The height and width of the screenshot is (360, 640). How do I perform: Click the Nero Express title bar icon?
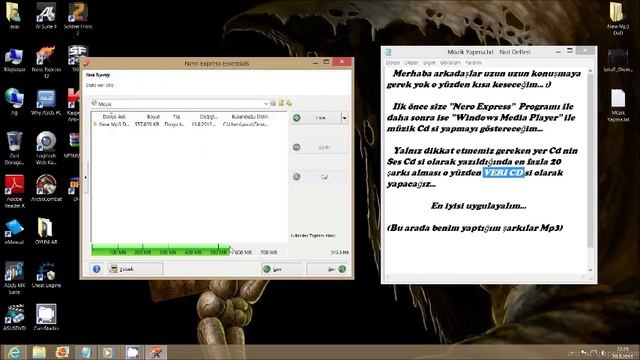point(87,63)
